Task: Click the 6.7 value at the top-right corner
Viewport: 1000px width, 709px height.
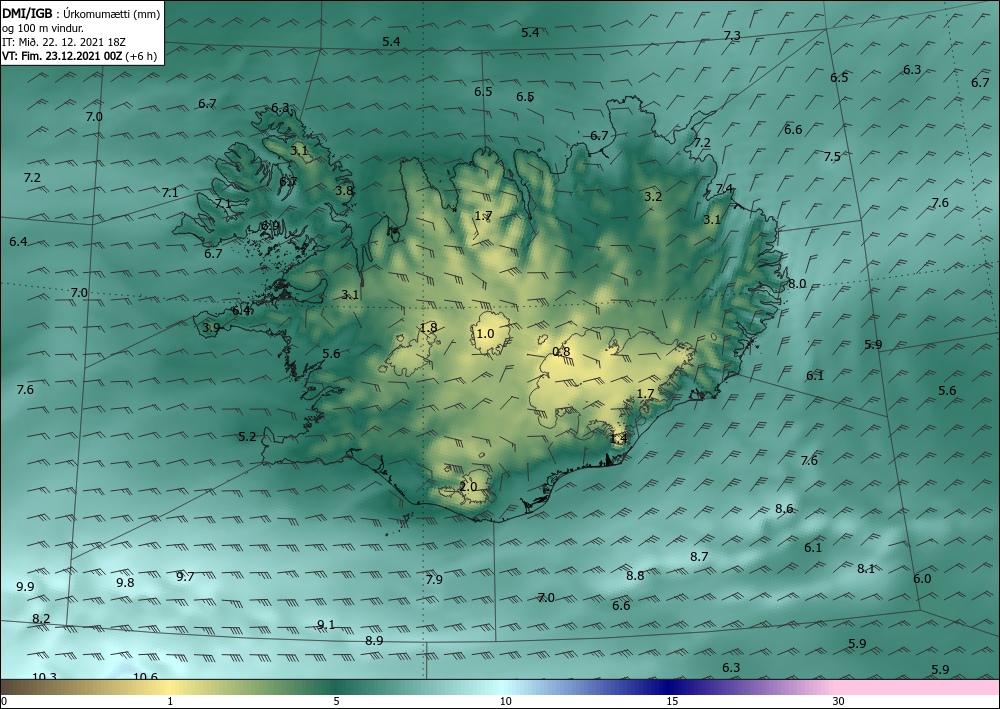Action: point(980,82)
